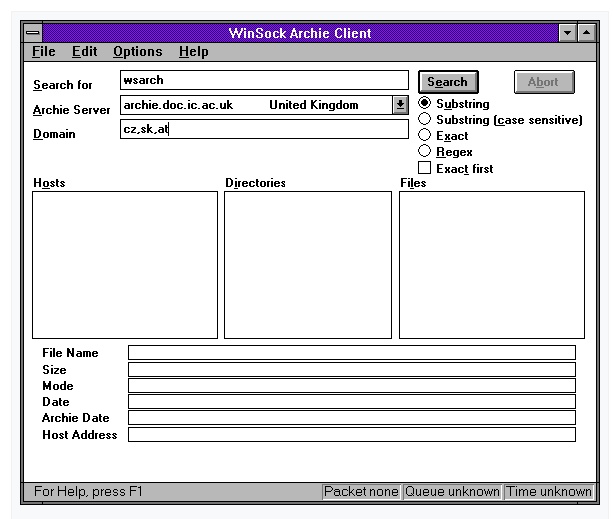Click inside the empty Hosts list box
The image size is (613, 519).
(125, 265)
